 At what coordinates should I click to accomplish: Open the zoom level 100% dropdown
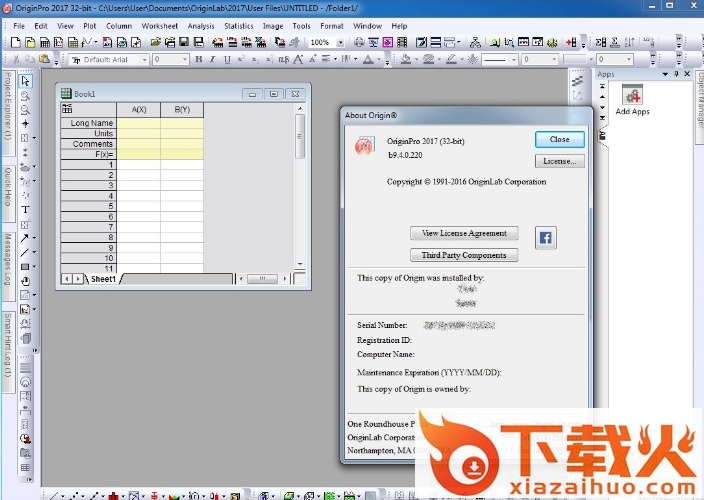(340, 43)
